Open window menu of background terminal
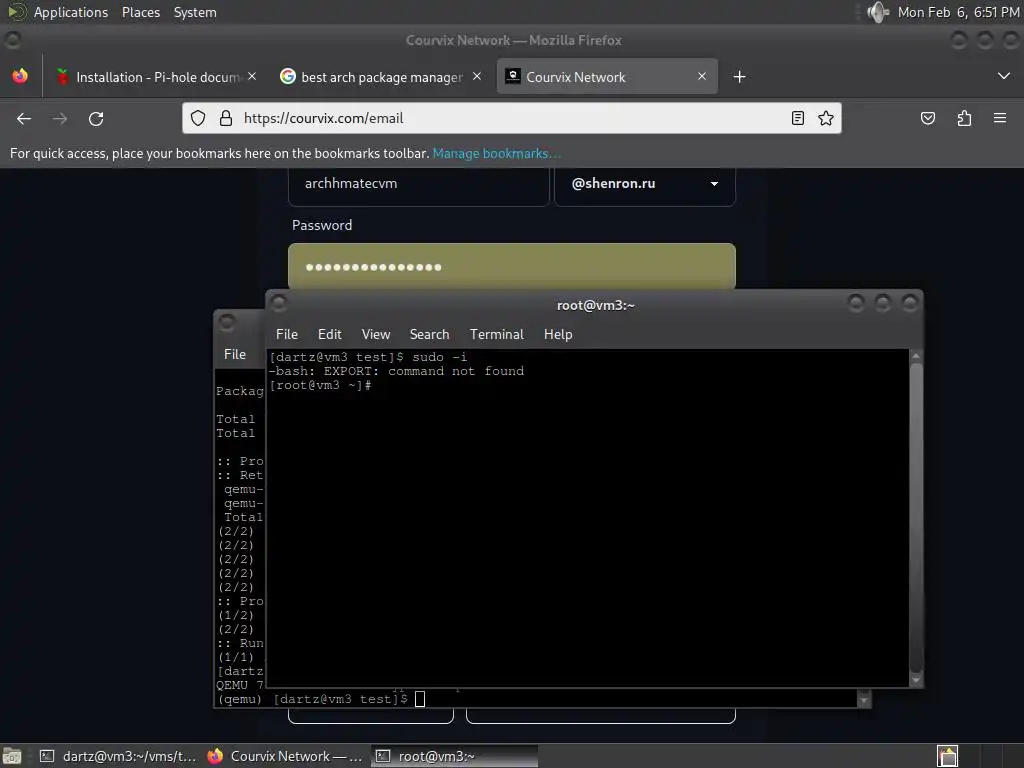Image resolution: width=1024 pixels, height=768 pixels. [227, 322]
